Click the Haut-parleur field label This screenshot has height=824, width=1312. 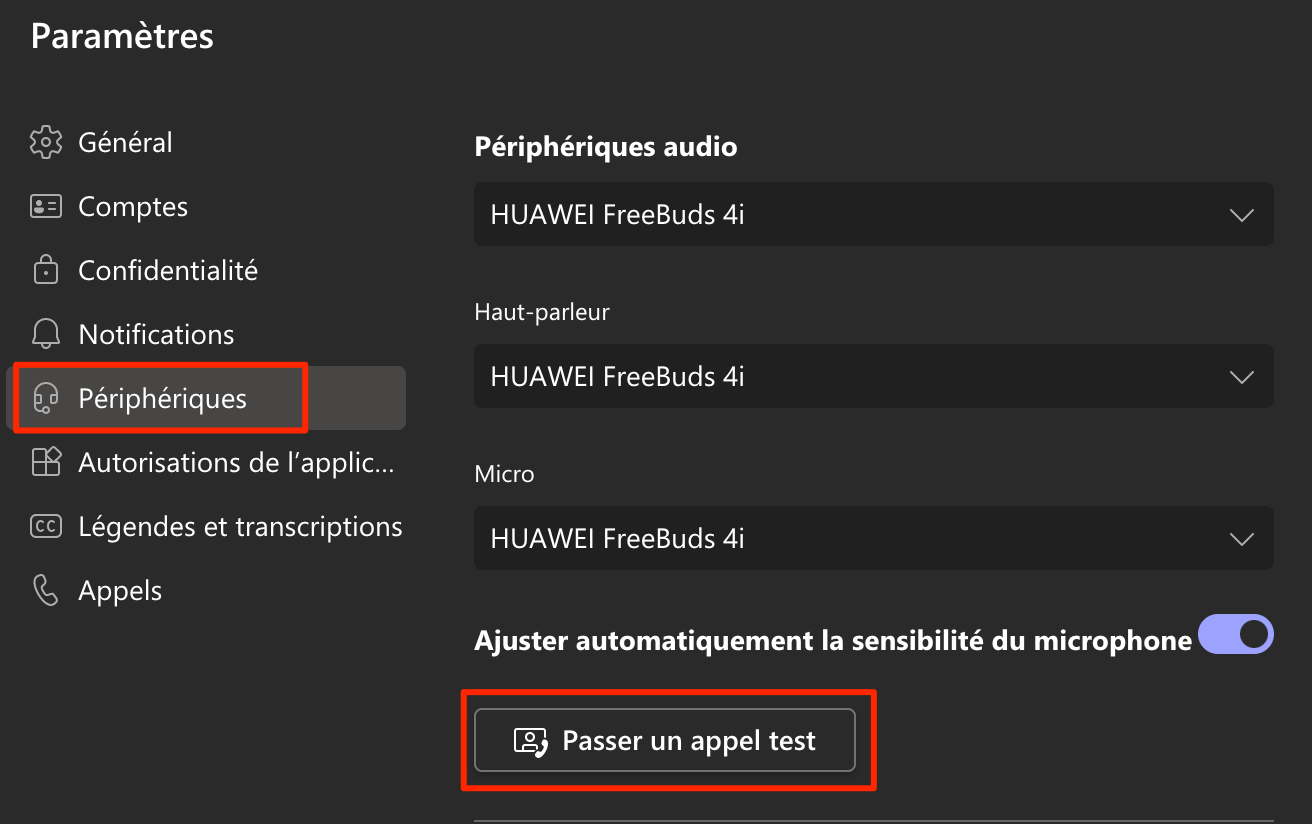pyautogui.click(x=541, y=311)
